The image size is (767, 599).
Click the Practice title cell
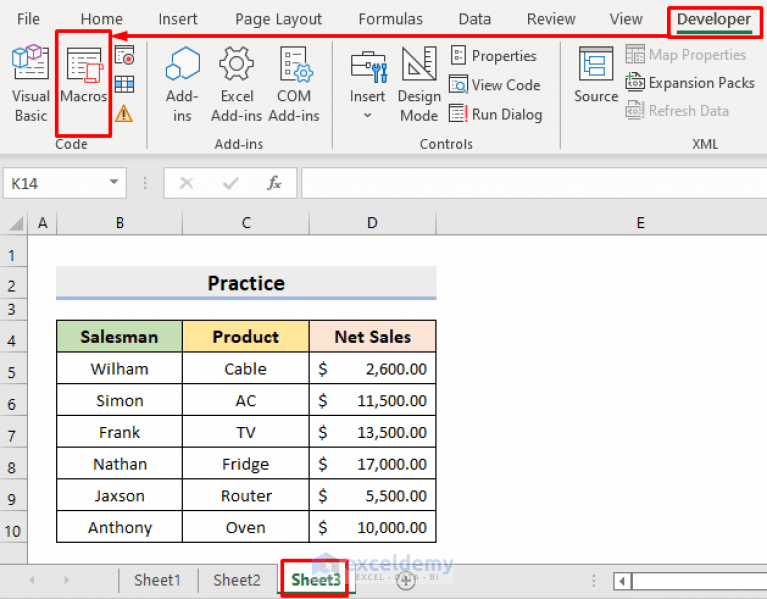point(246,283)
